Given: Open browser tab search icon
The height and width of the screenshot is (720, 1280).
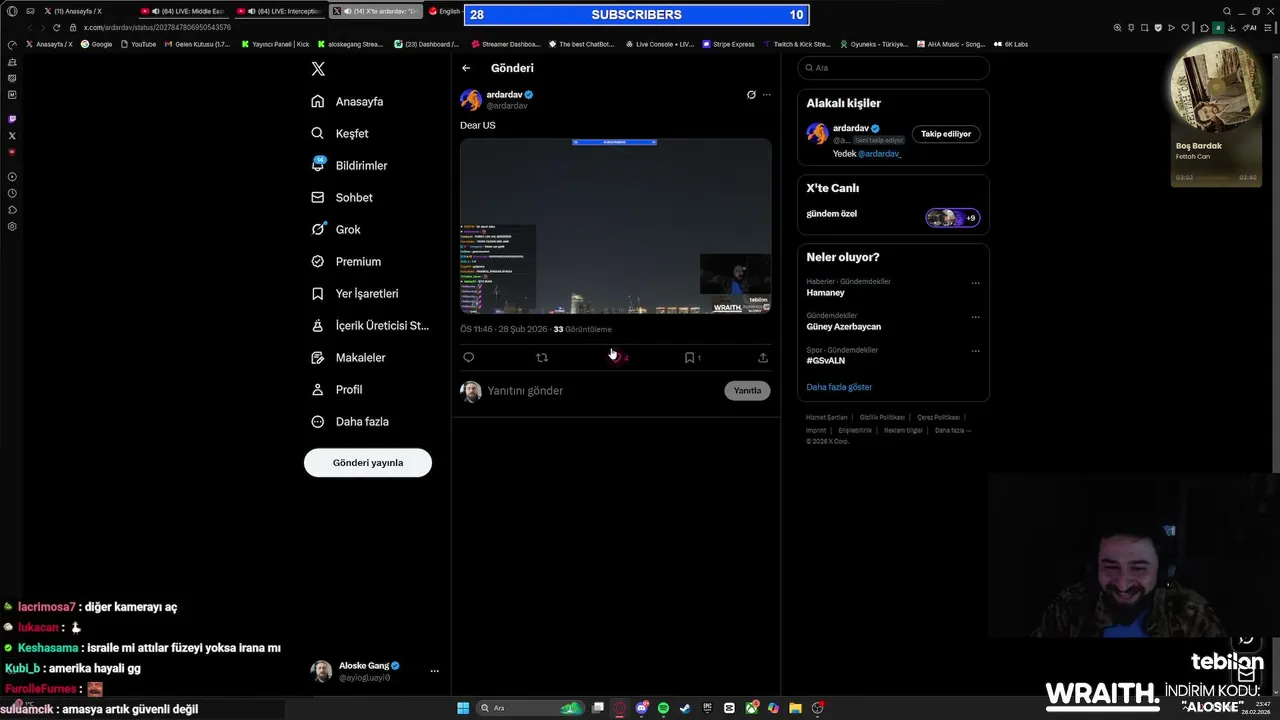Looking at the screenshot, I should click(x=1227, y=11).
